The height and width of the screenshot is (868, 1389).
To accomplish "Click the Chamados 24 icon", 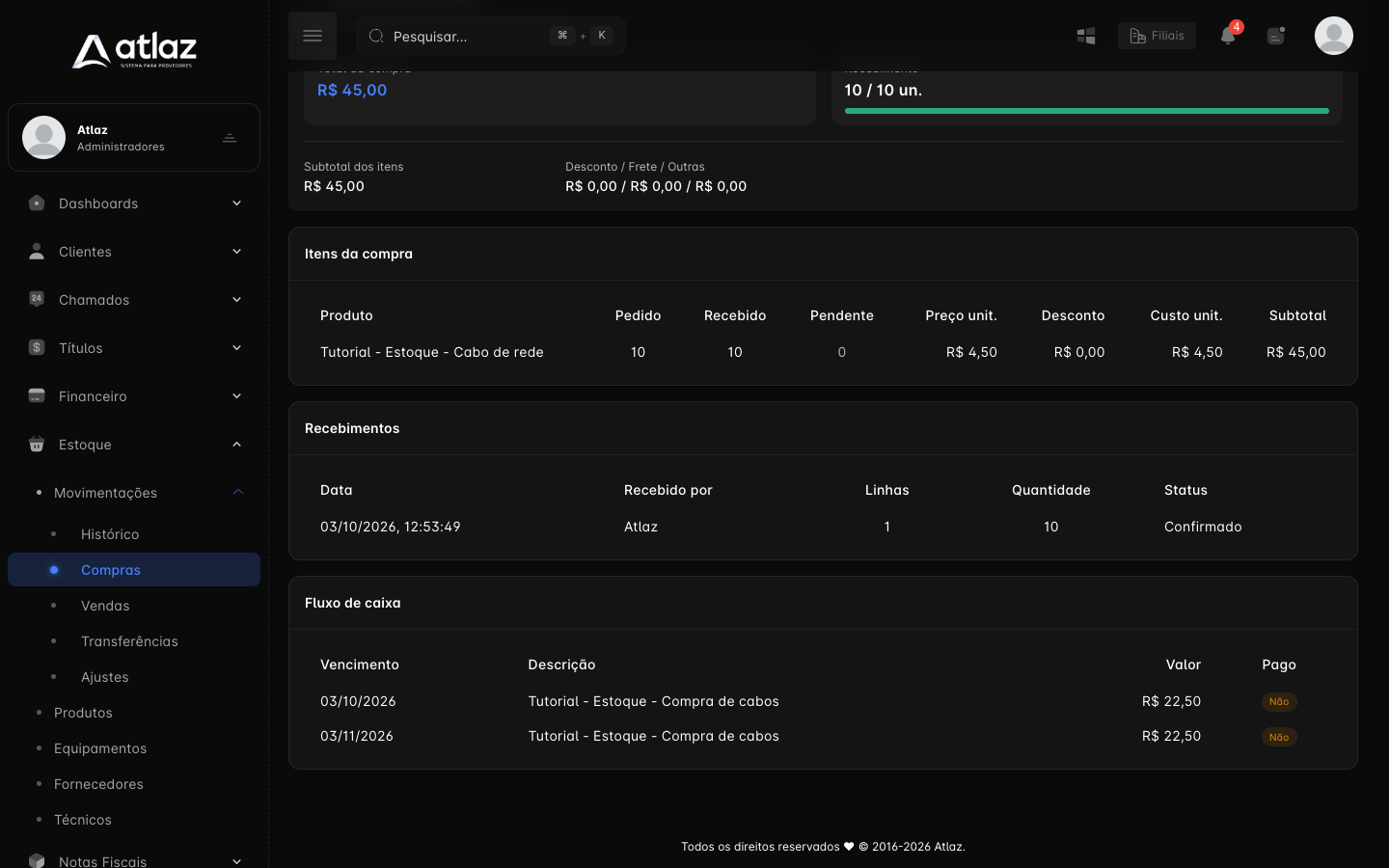I will 37,299.
